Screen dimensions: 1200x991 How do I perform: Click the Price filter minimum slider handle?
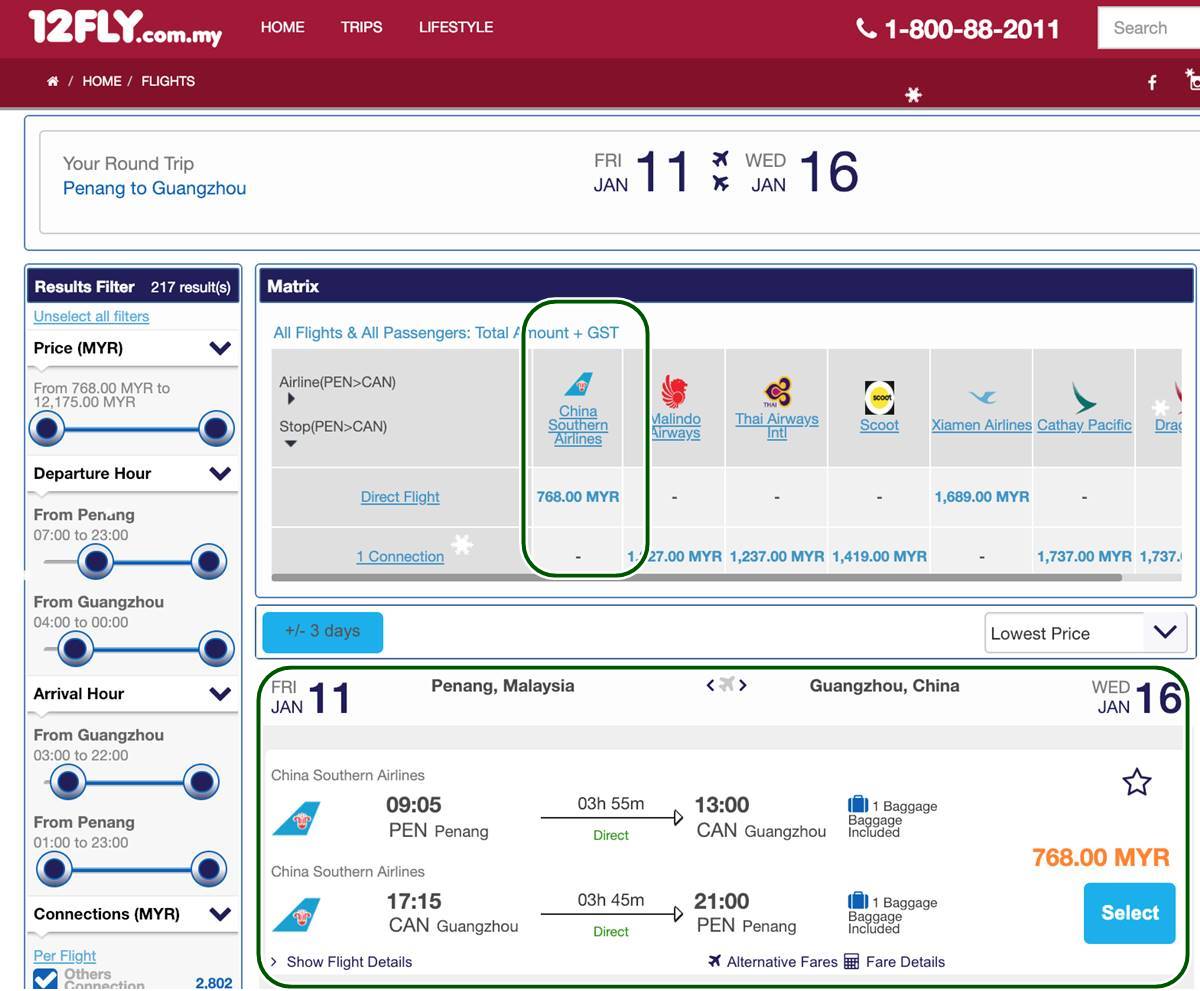coord(46,429)
